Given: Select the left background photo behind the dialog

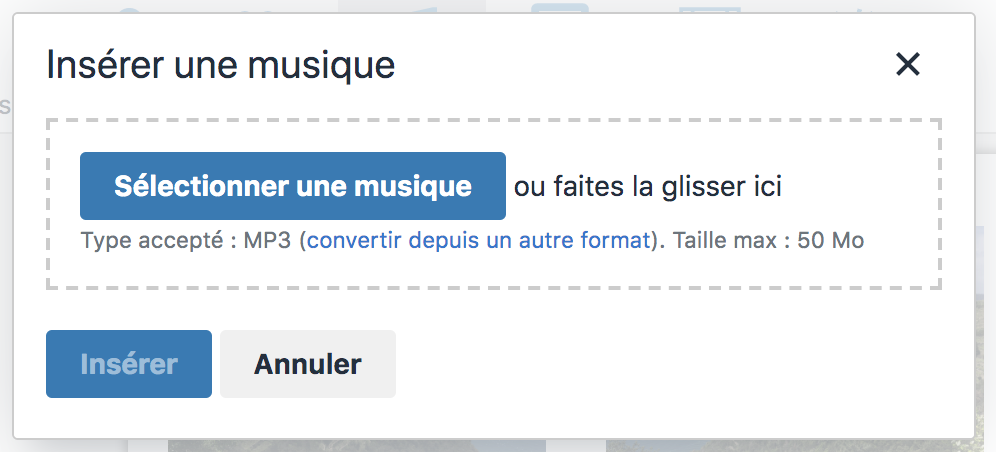Looking at the screenshot, I should (x=357, y=445).
